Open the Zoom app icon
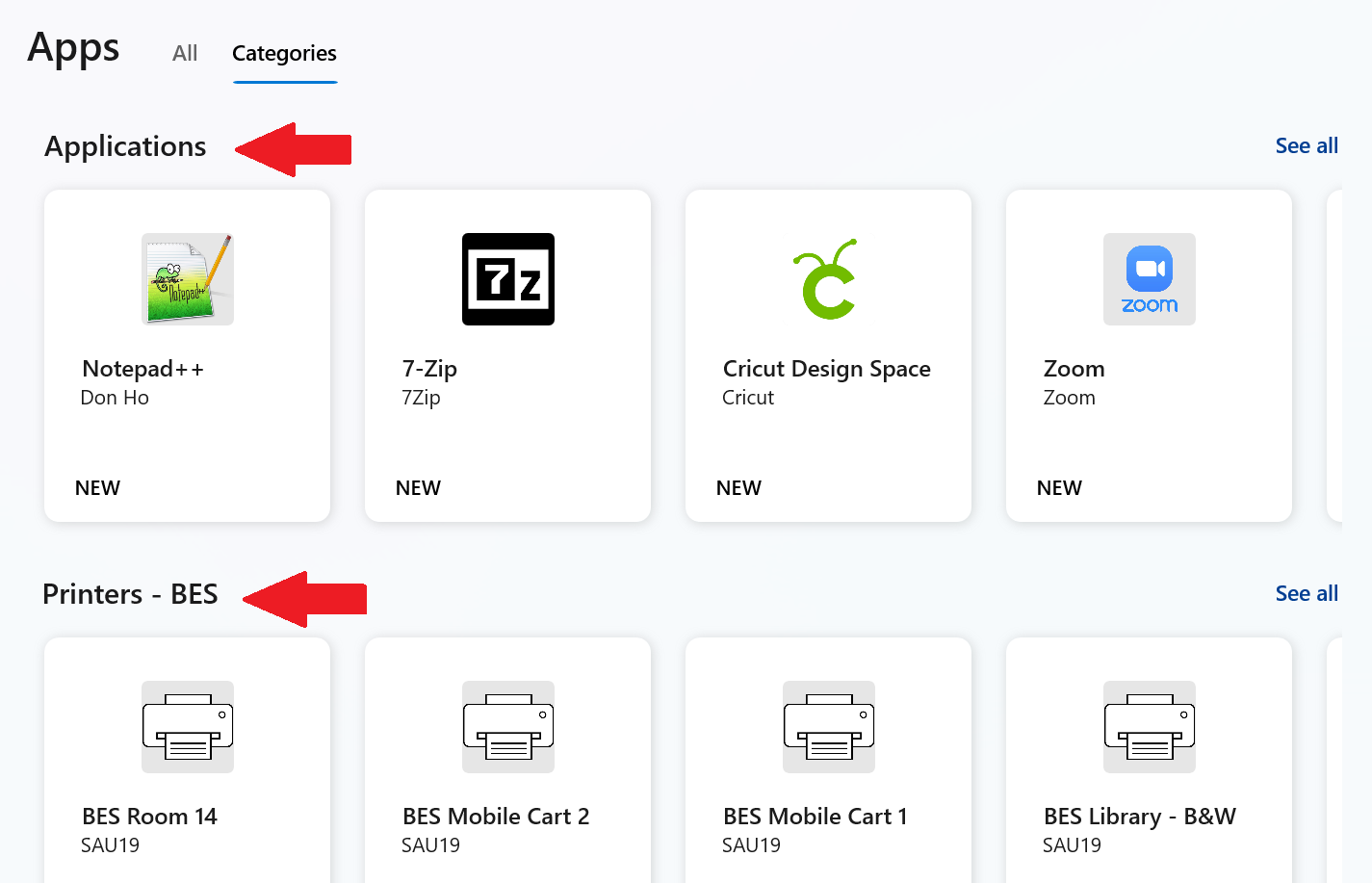Viewport: 1372px width, 883px height. (1150, 279)
